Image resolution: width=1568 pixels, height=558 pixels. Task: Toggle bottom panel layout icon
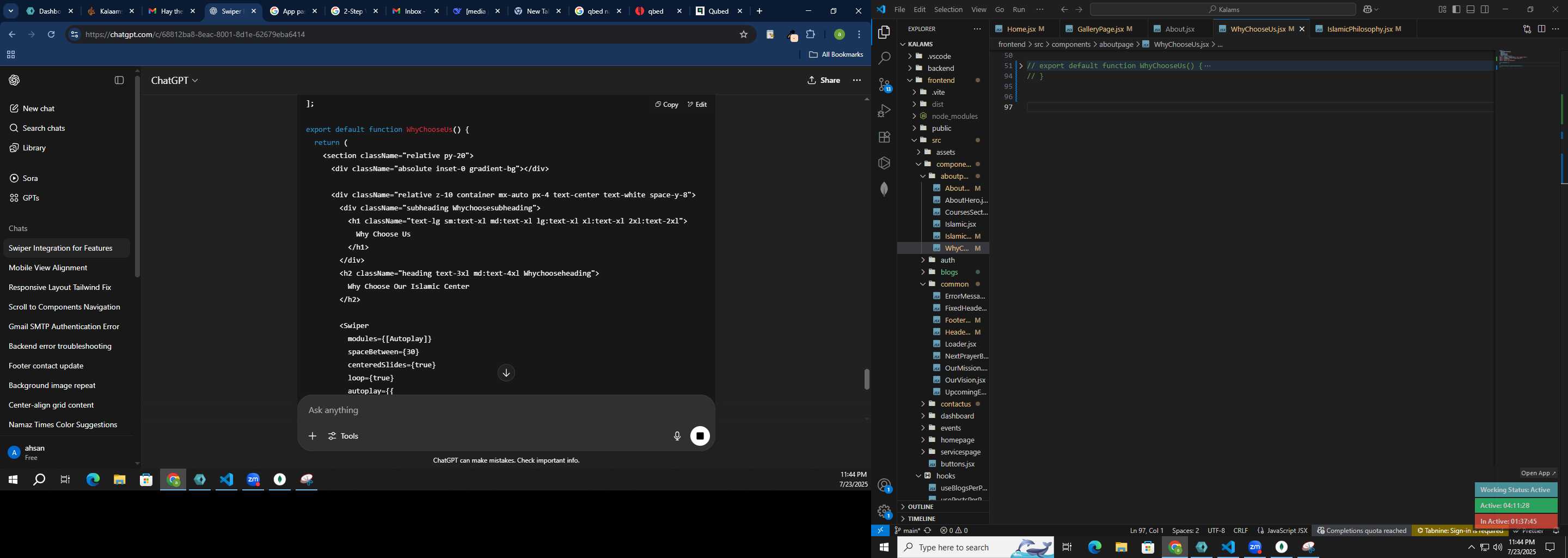1471,9
